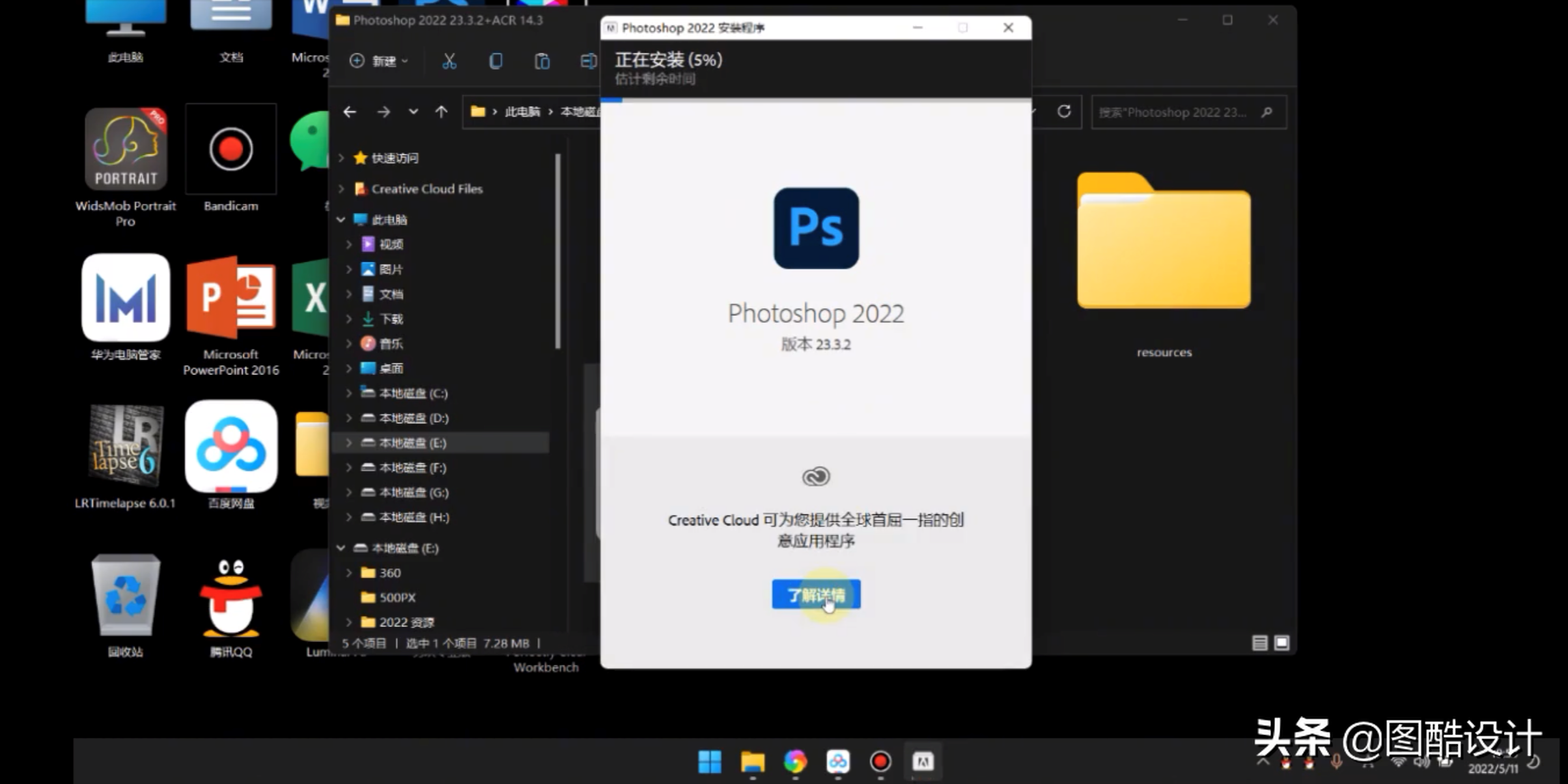This screenshot has height=784, width=1568.
Task: Open WidsMob Portrait Pro
Action: (126, 150)
